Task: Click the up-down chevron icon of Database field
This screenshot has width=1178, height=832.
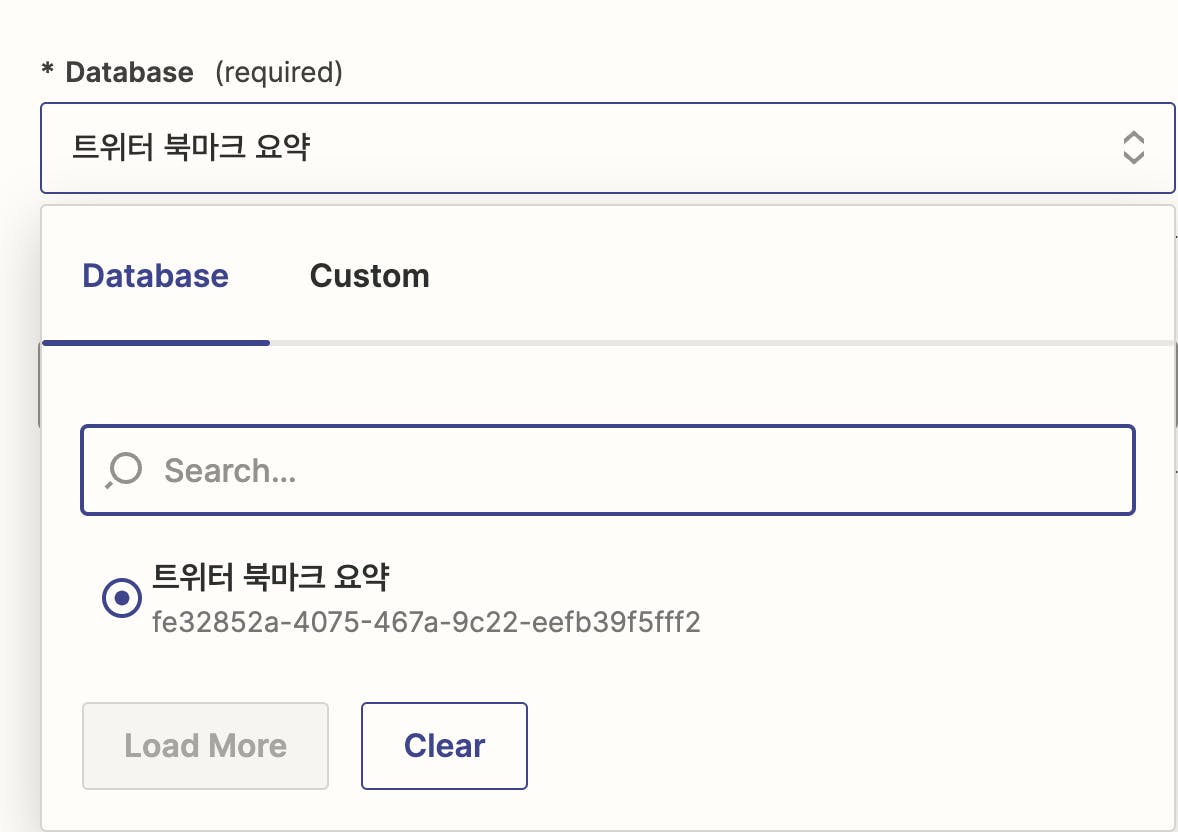Action: tap(1133, 148)
